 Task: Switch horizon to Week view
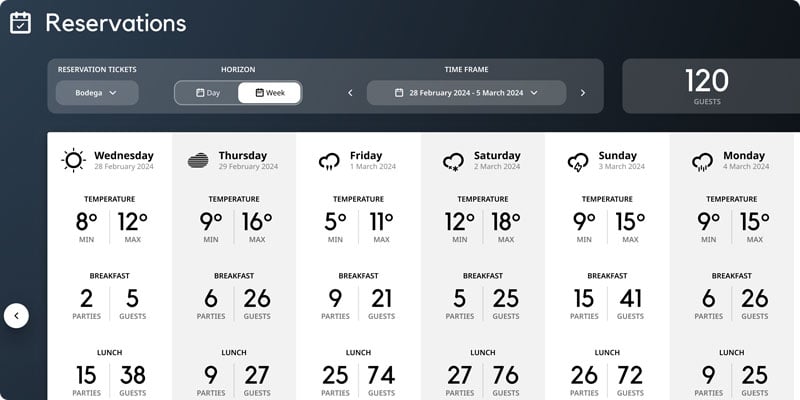click(x=269, y=93)
